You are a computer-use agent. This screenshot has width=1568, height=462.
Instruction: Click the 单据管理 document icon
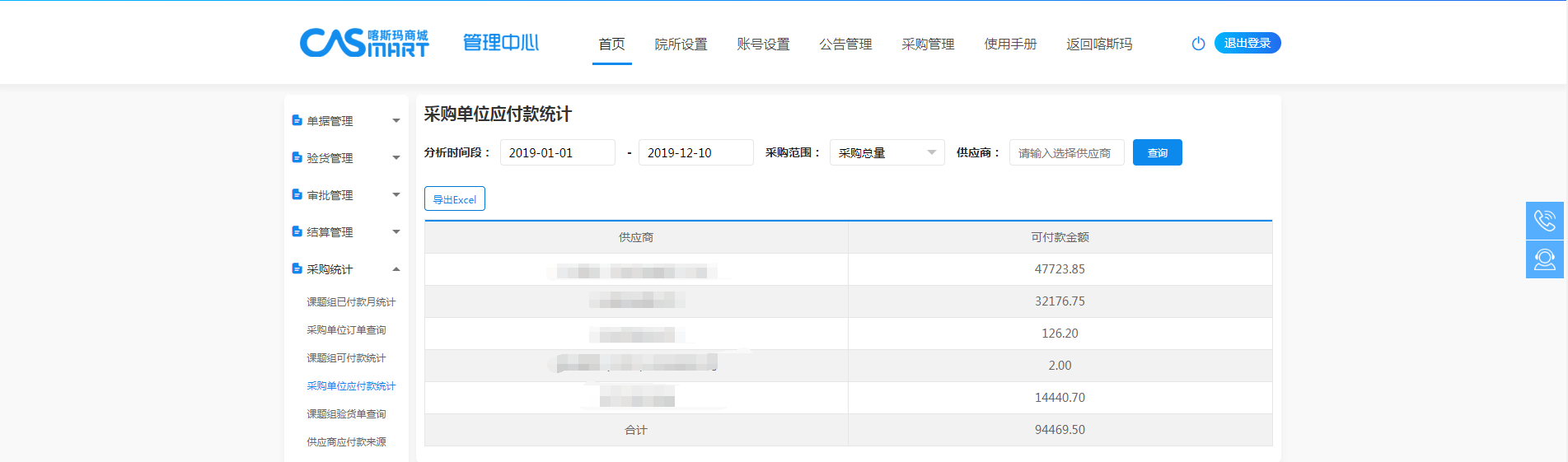(x=297, y=120)
